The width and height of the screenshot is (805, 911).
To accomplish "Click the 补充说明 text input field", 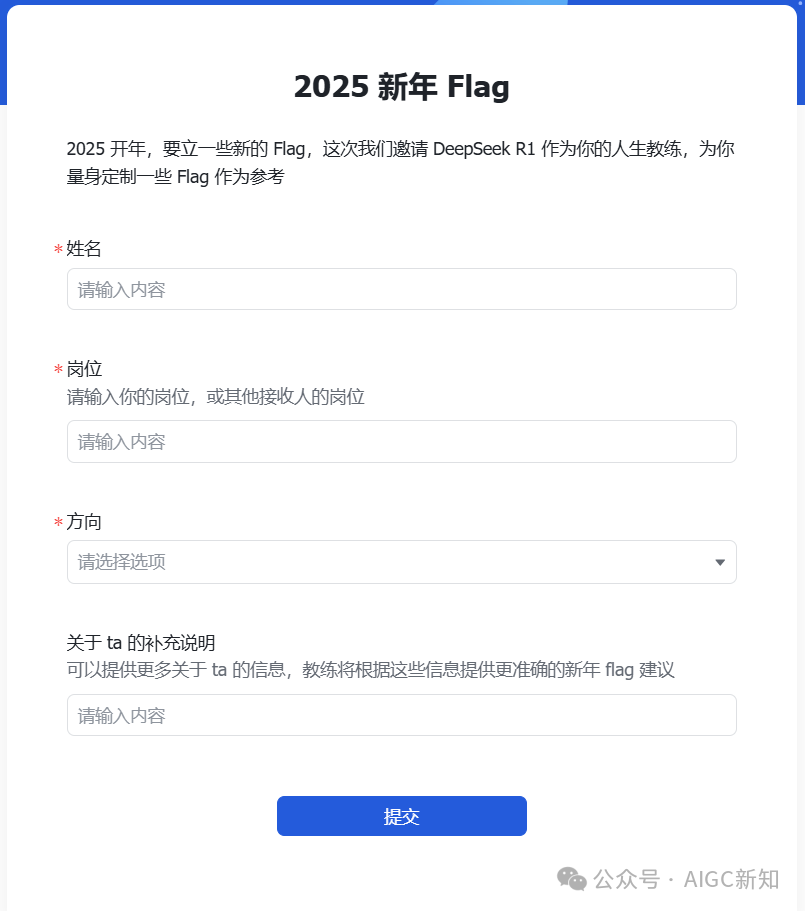I will click(x=401, y=715).
